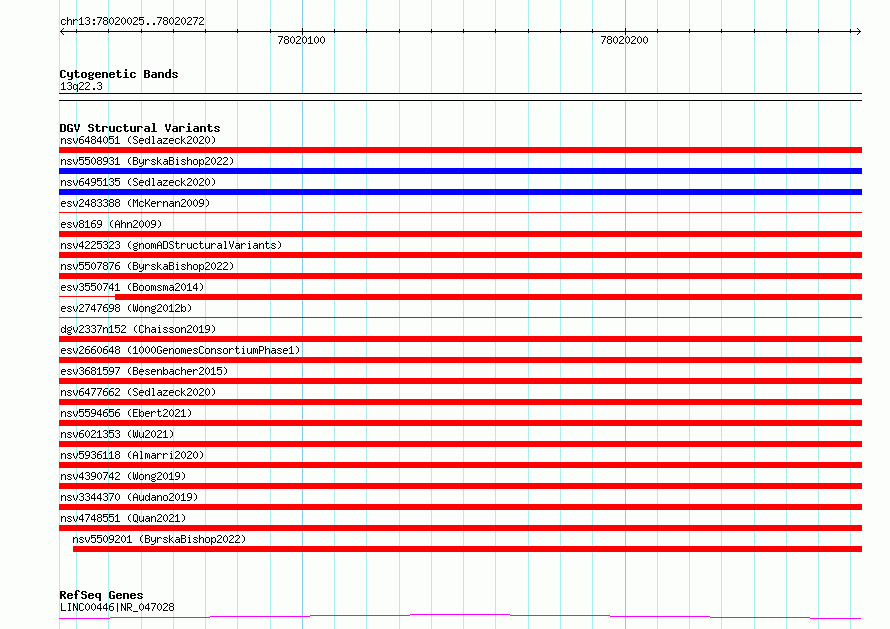Click the DGV Structural Variants track heading
Viewport: 890px width, 629px height.
140,128
